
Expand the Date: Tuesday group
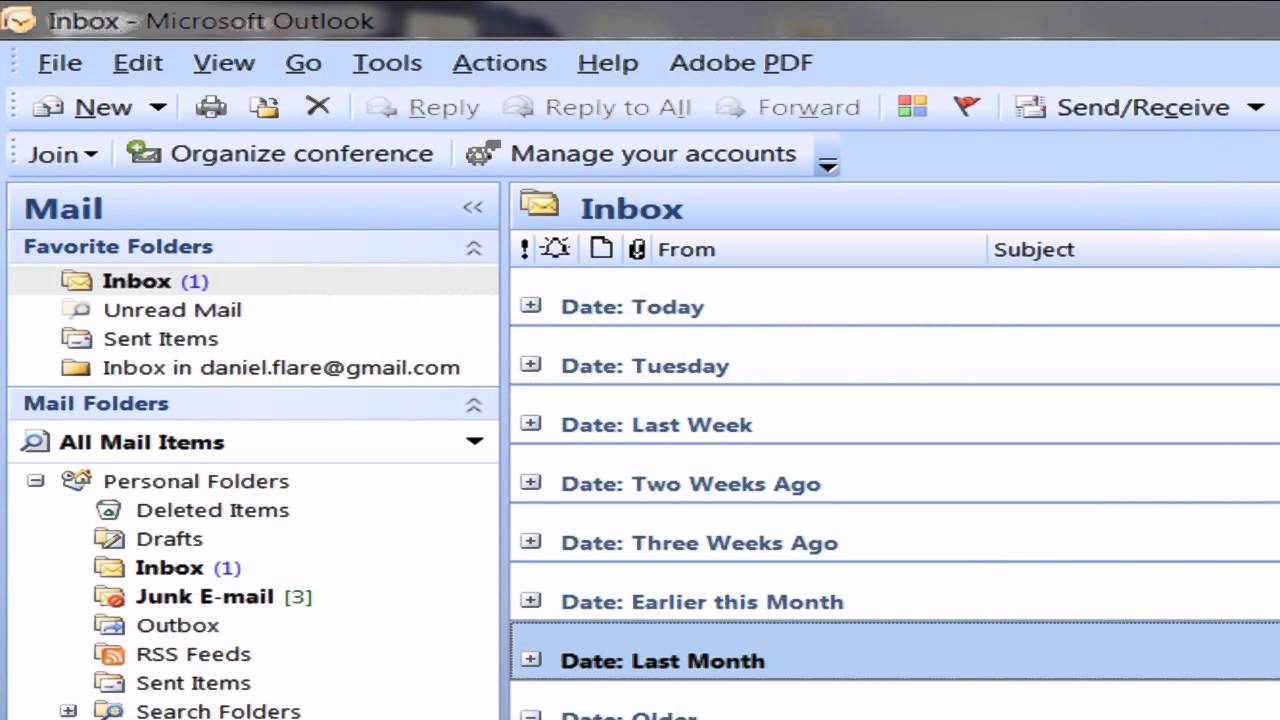(531, 364)
